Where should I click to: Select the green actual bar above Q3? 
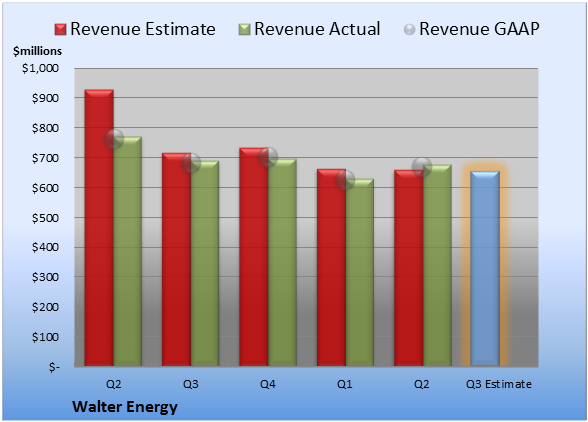point(205,264)
